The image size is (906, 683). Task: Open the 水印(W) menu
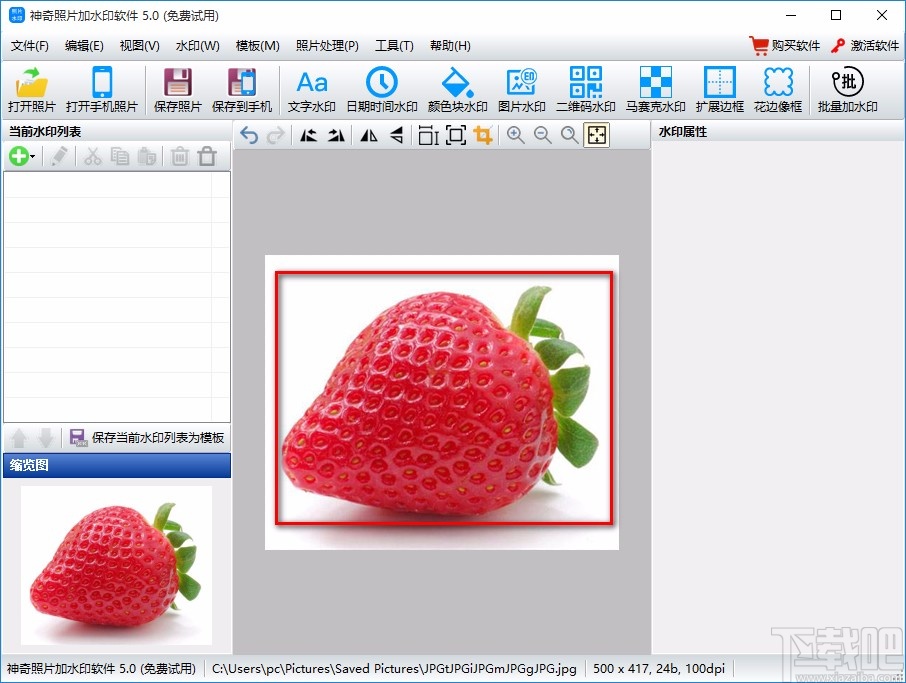198,46
